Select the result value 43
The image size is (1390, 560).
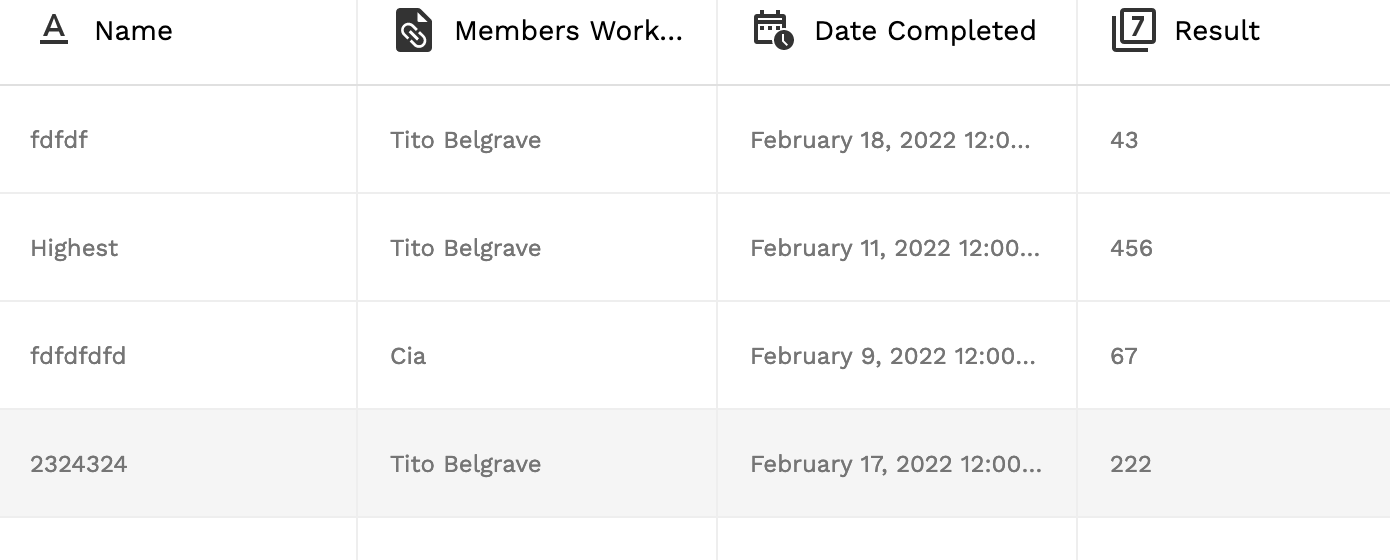pos(1124,140)
